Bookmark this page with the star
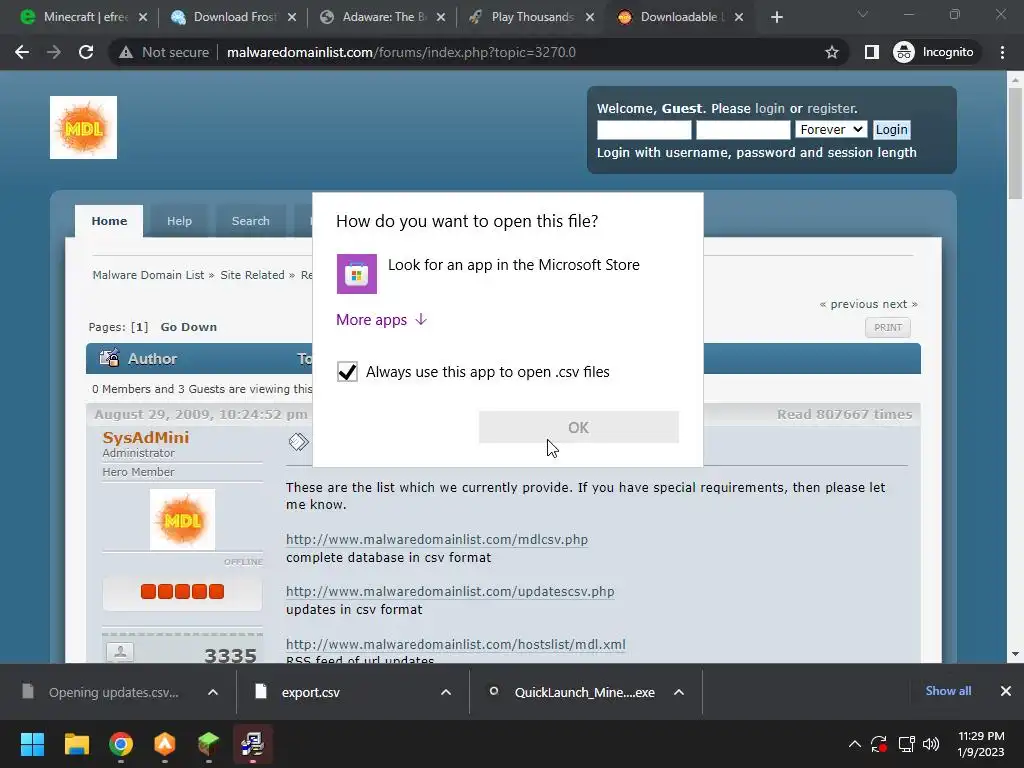Viewport: 1024px width, 768px height. (831, 52)
